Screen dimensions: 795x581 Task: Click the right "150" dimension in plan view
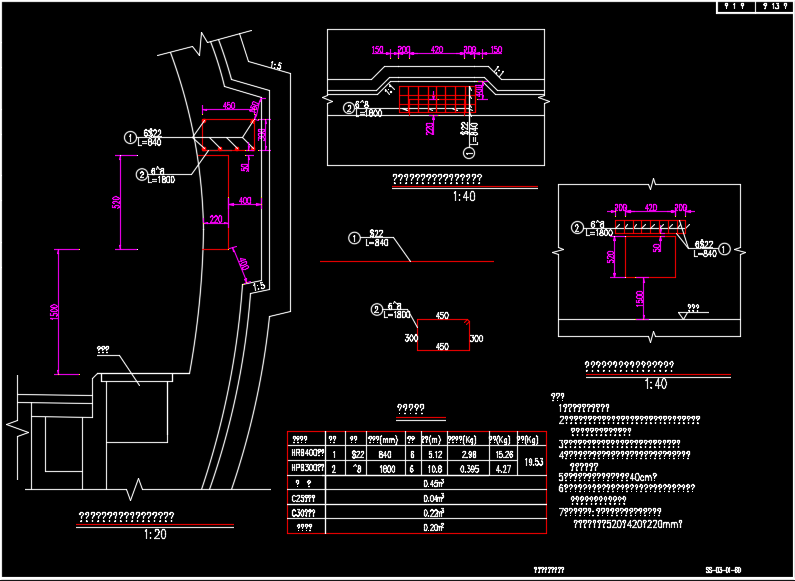496,50
